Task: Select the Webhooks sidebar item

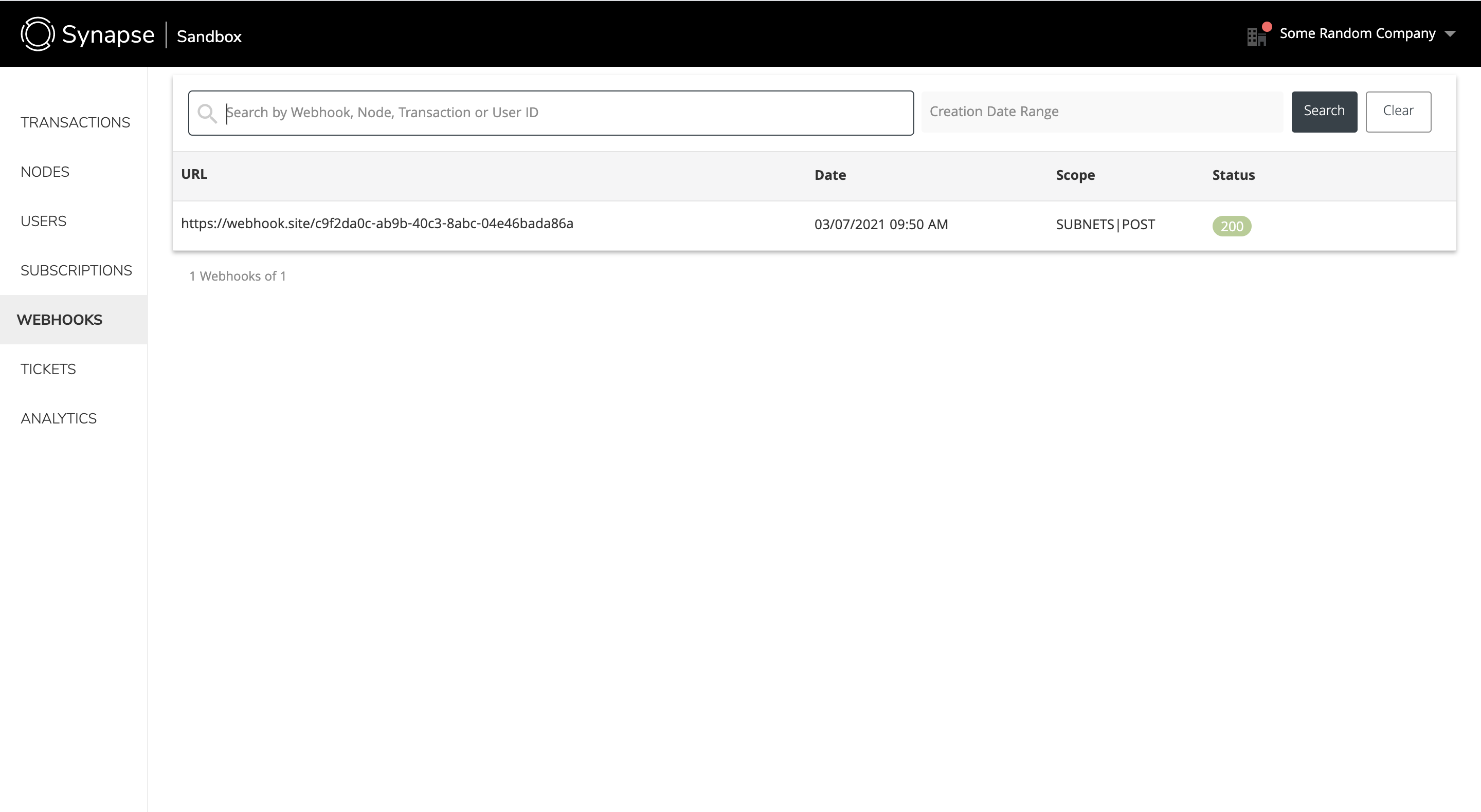Action: [x=74, y=320]
